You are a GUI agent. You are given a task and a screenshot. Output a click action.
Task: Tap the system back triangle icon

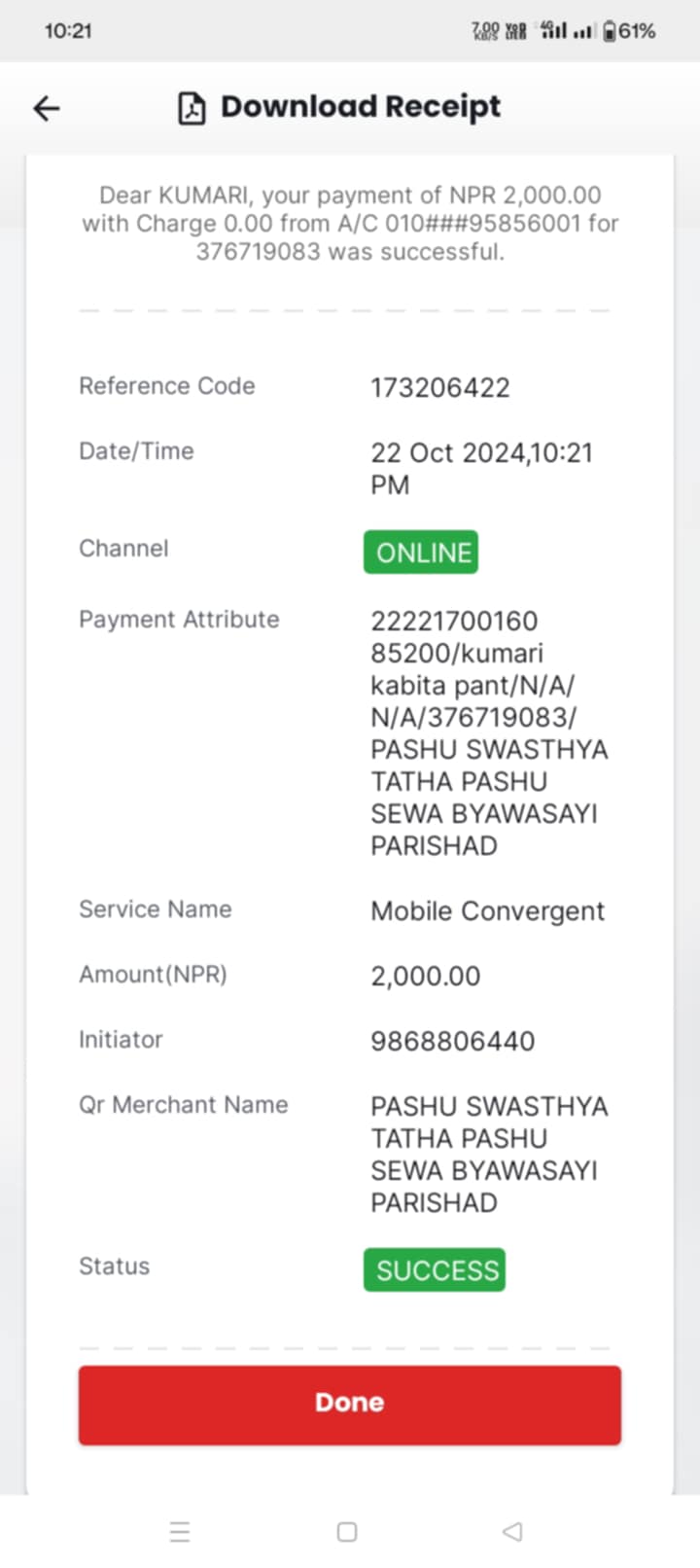pos(512,1532)
